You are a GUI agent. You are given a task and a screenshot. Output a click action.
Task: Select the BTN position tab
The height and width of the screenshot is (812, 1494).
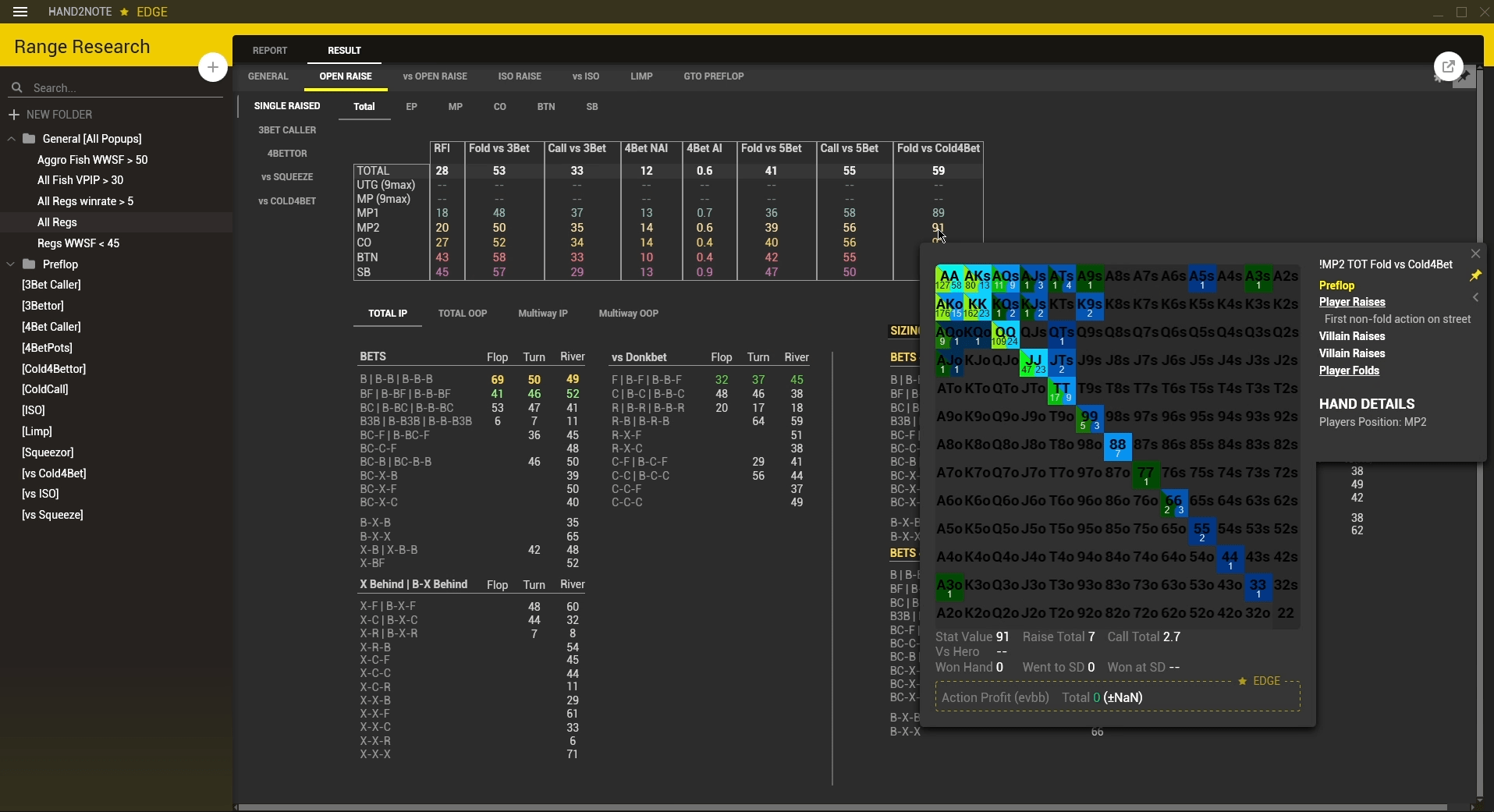(546, 107)
